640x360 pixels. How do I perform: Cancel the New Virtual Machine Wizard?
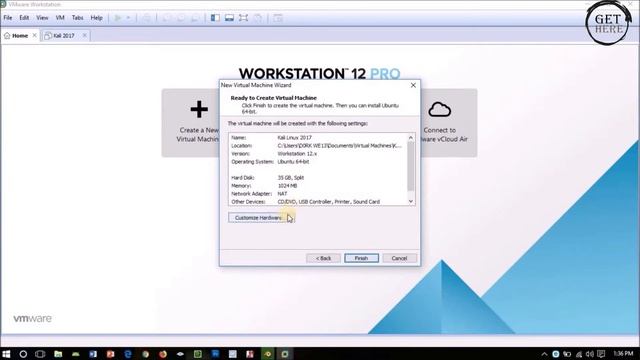click(399, 258)
